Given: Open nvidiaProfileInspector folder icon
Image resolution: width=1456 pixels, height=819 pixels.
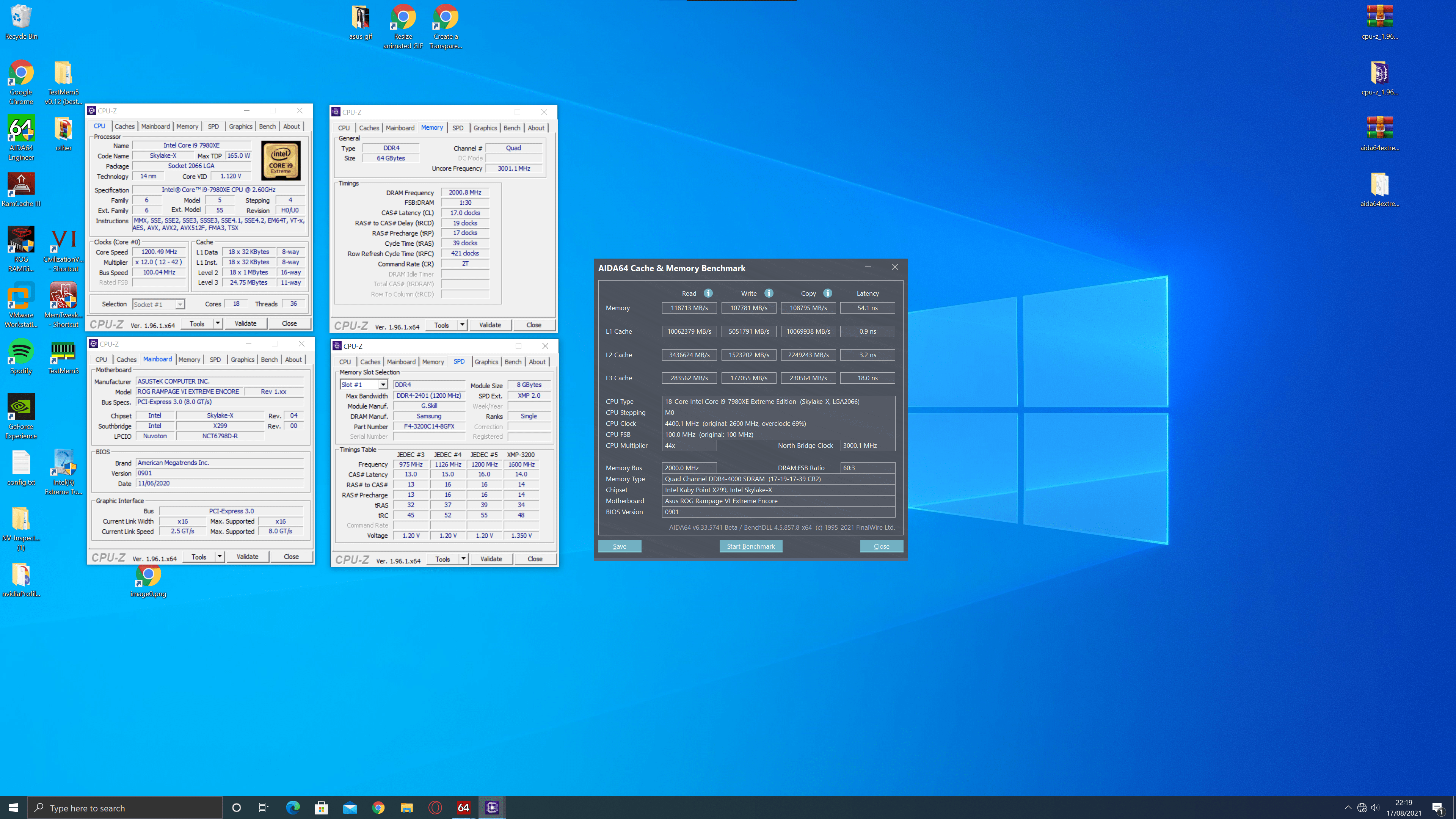Looking at the screenshot, I should pos(21,579).
